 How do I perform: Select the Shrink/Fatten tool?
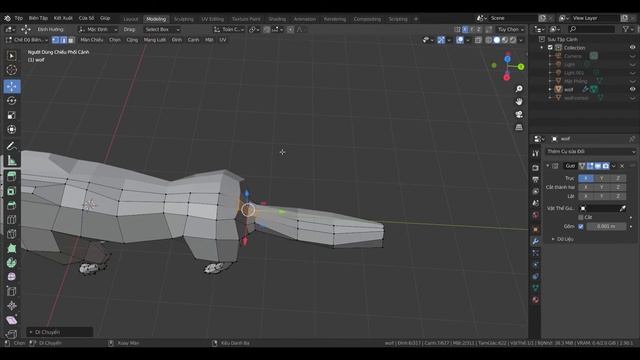coord(11,305)
